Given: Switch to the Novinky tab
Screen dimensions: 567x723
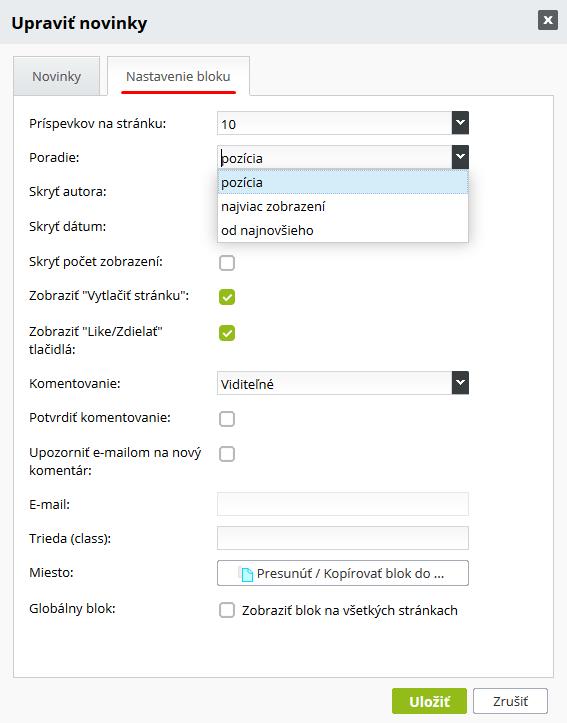Looking at the screenshot, I should click(x=57, y=76).
